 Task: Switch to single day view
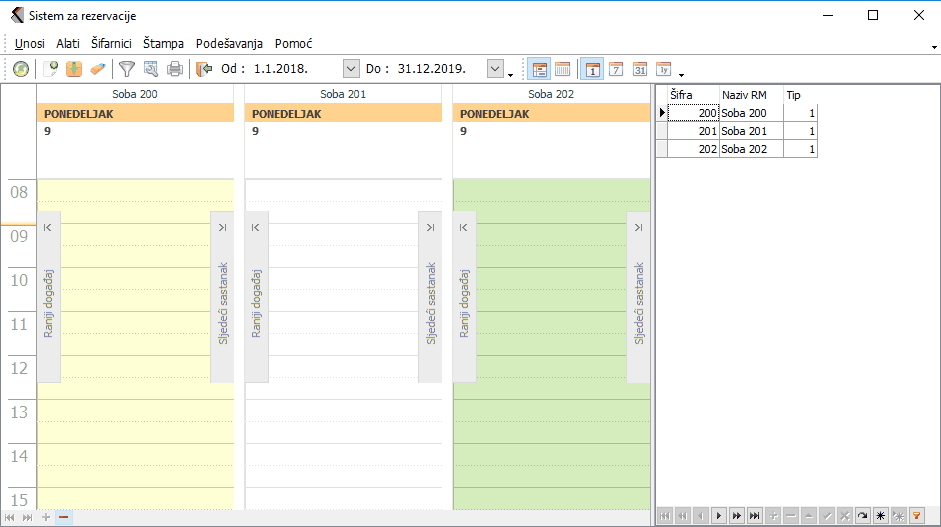pos(592,69)
